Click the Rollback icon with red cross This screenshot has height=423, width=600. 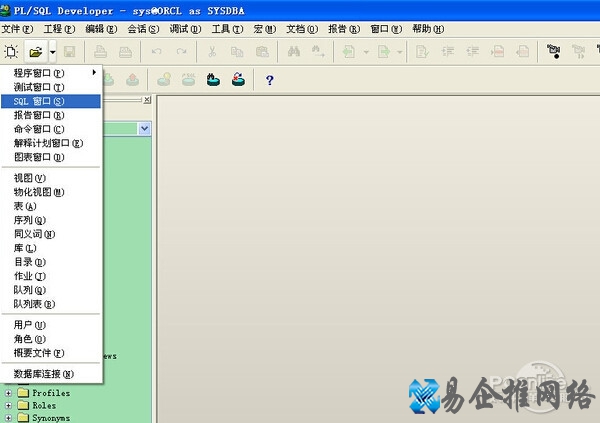coord(238,80)
